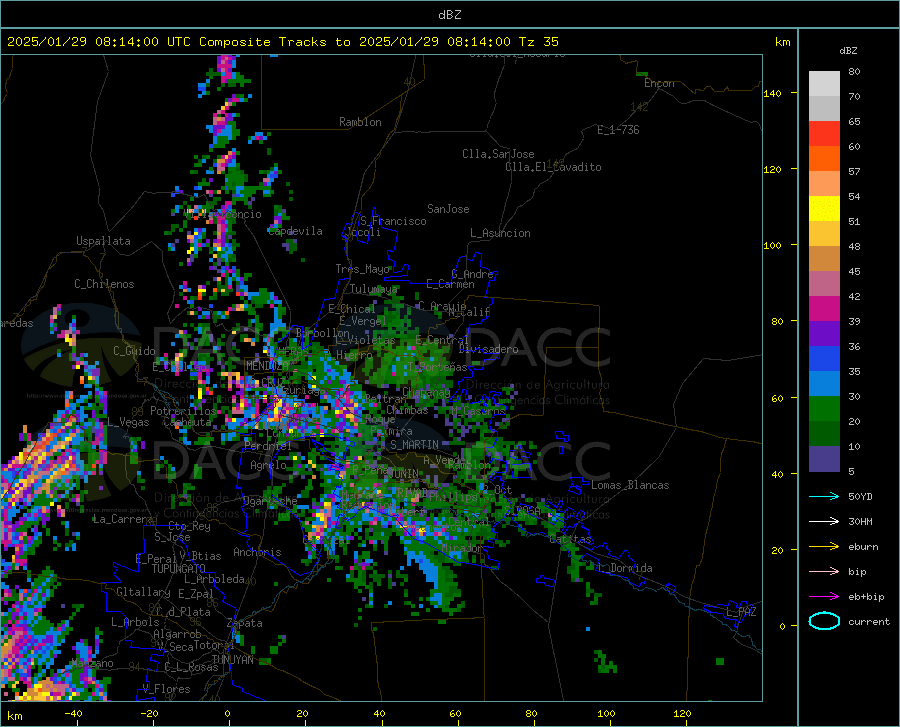This screenshot has width=900, height=727.
Task: Click the '50YD' legend label
Action: [860, 496]
